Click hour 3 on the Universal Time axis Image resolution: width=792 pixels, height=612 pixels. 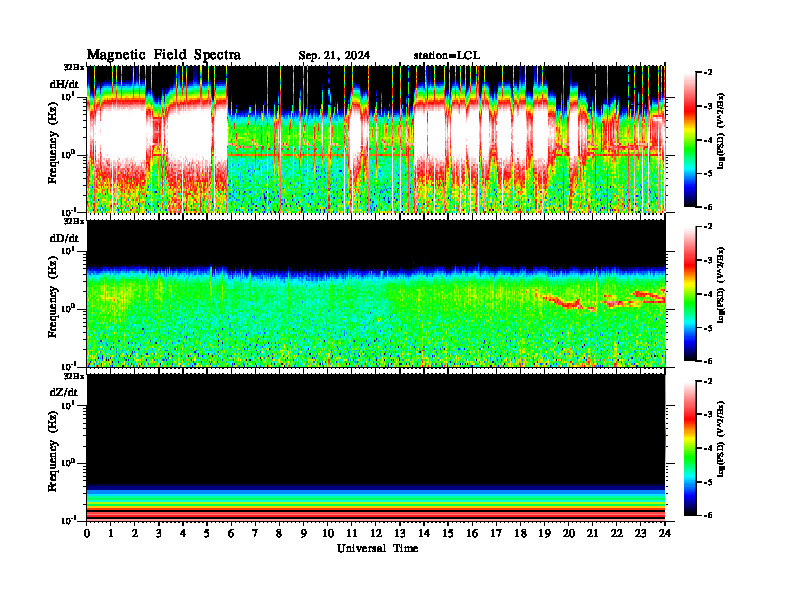tap(159, 533)
